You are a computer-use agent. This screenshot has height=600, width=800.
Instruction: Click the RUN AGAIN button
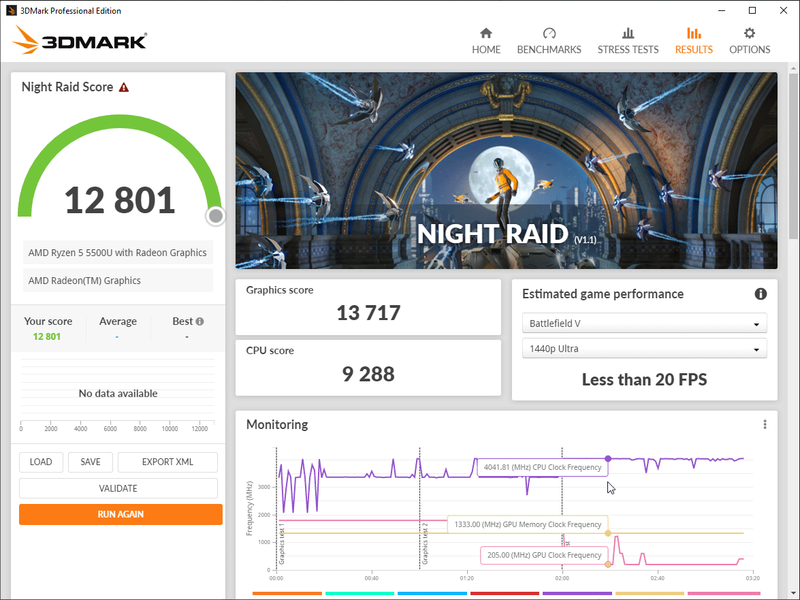(120, 514)
